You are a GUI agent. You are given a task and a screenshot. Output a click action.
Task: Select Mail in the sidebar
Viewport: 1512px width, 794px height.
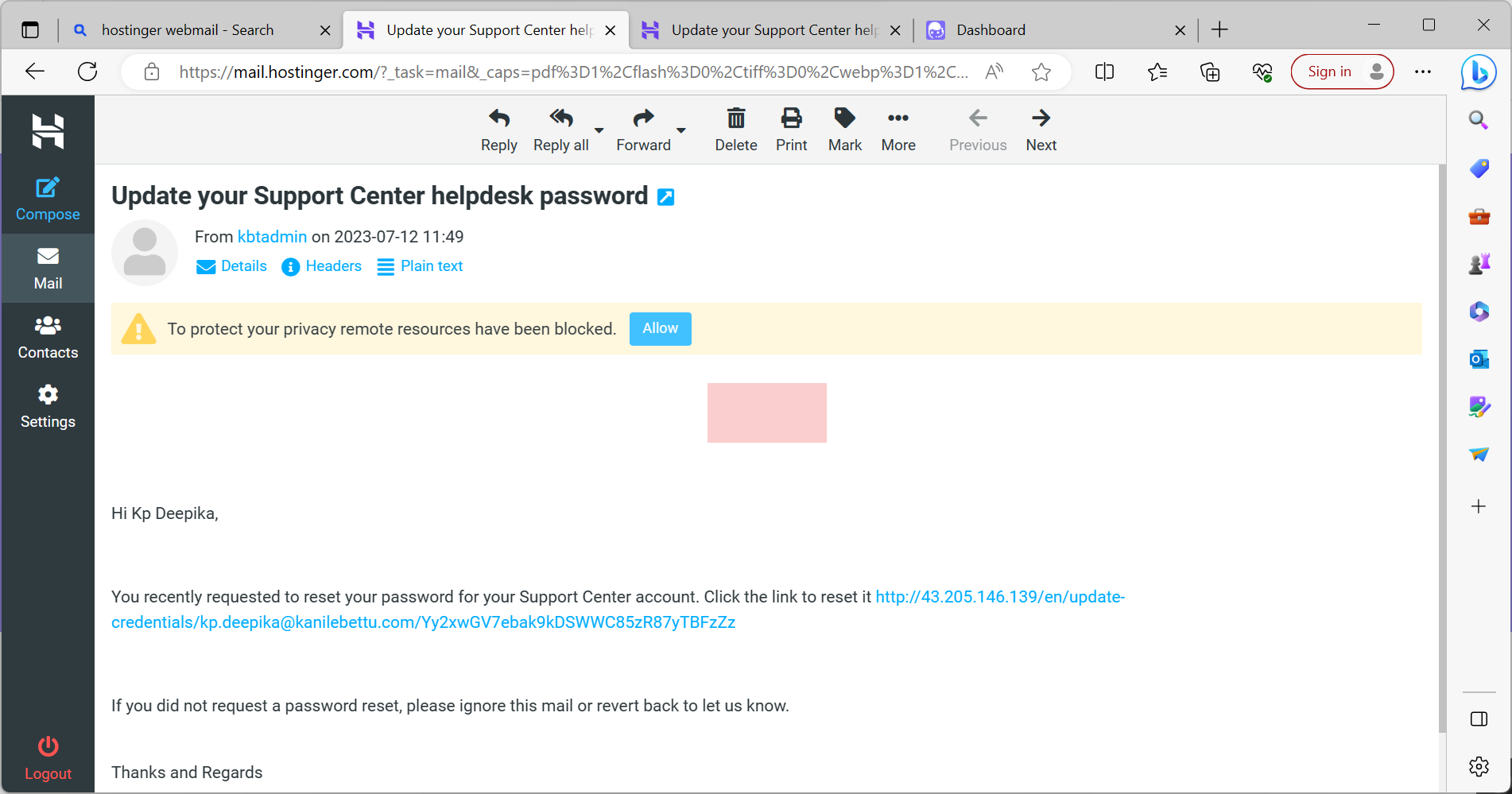pyautogui.click(x=48, y=268)
